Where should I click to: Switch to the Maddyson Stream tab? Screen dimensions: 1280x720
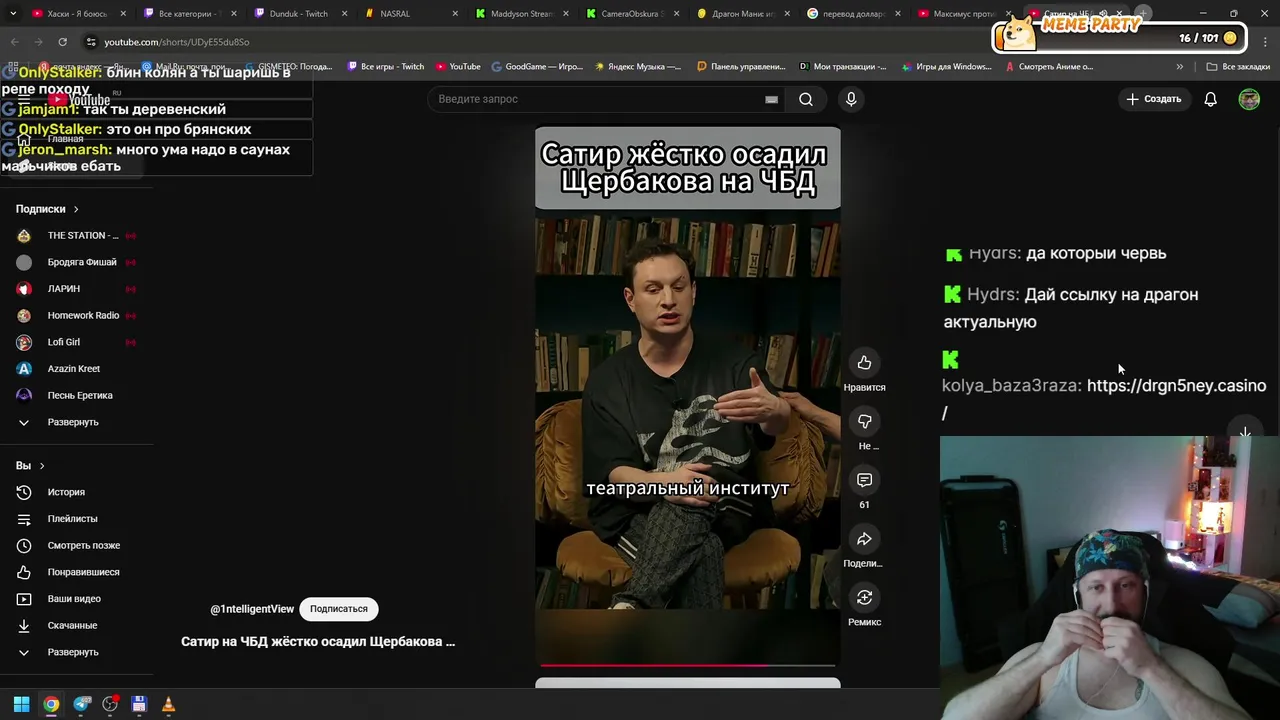tap(520, 14)
